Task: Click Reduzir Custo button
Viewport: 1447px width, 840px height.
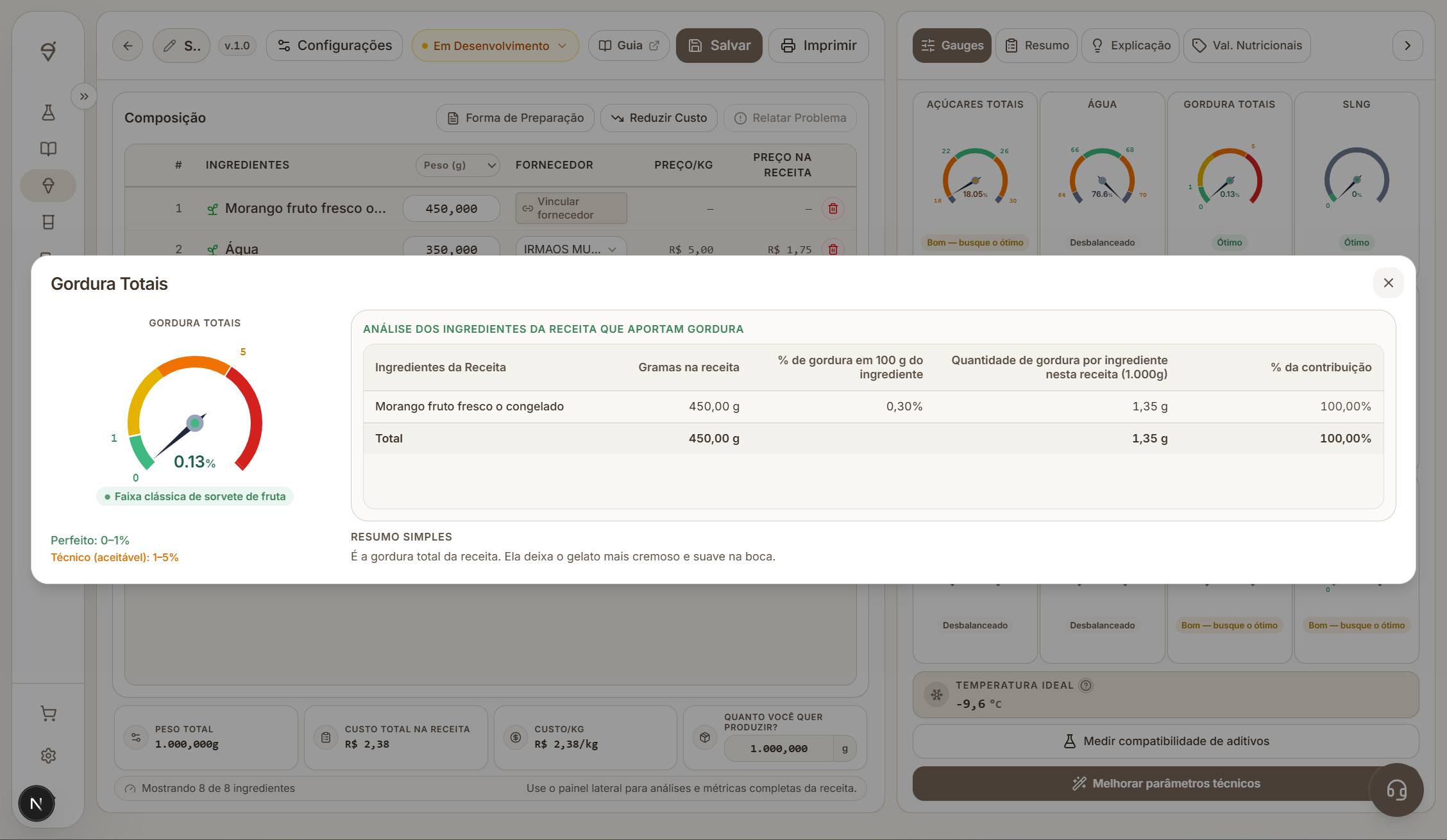Action: click(x=659, y=118)
